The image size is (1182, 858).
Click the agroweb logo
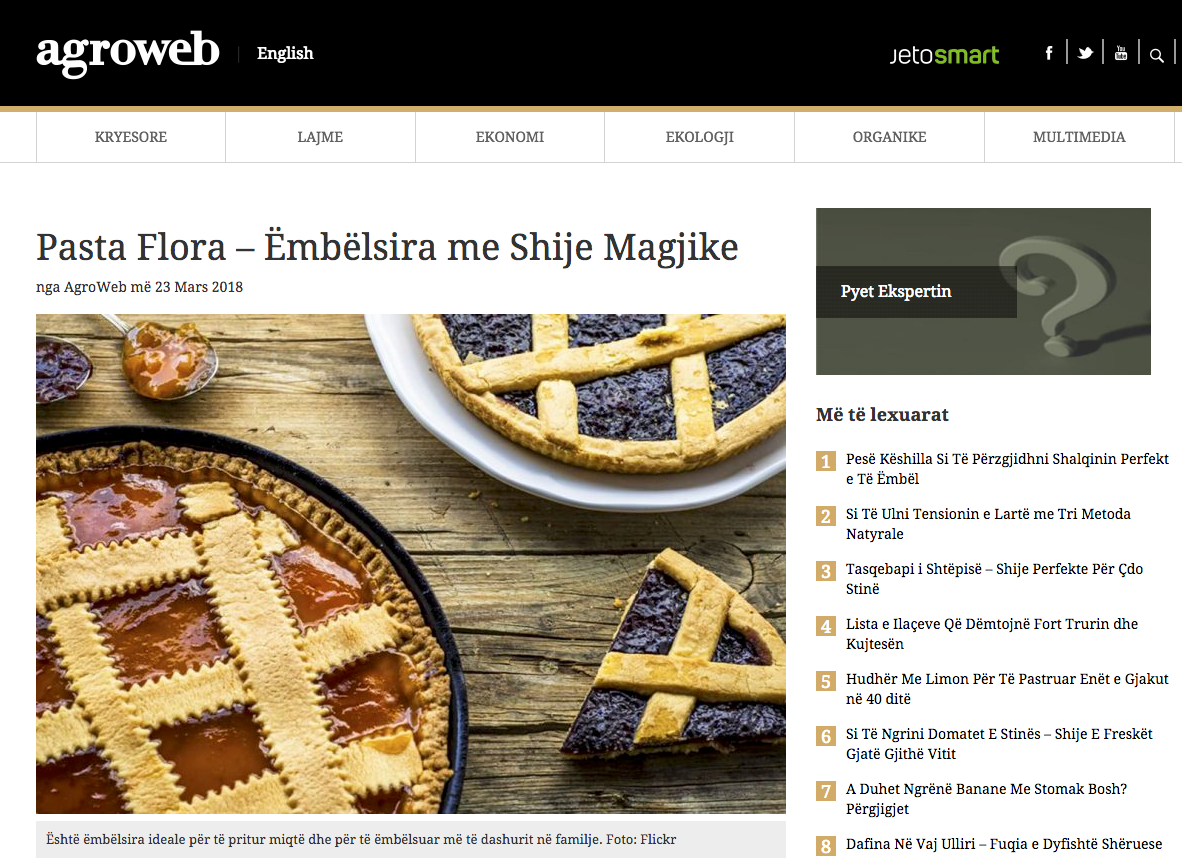pos(128,53)
